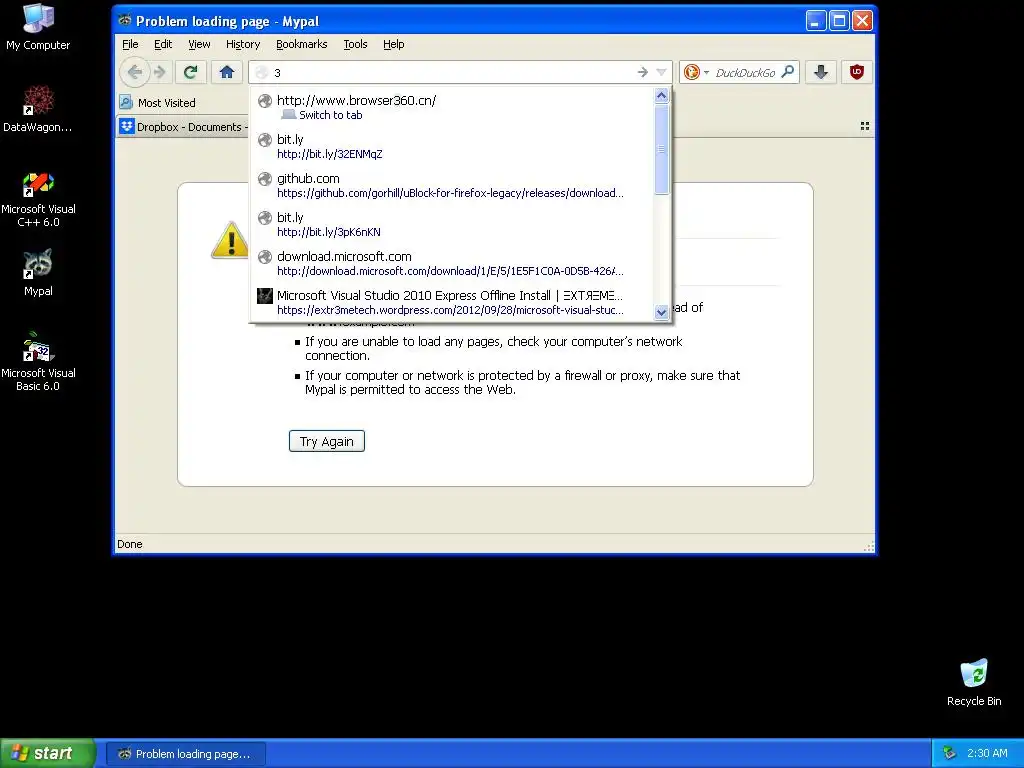Open the Downloads arrow button

click(x=821, y=72)
